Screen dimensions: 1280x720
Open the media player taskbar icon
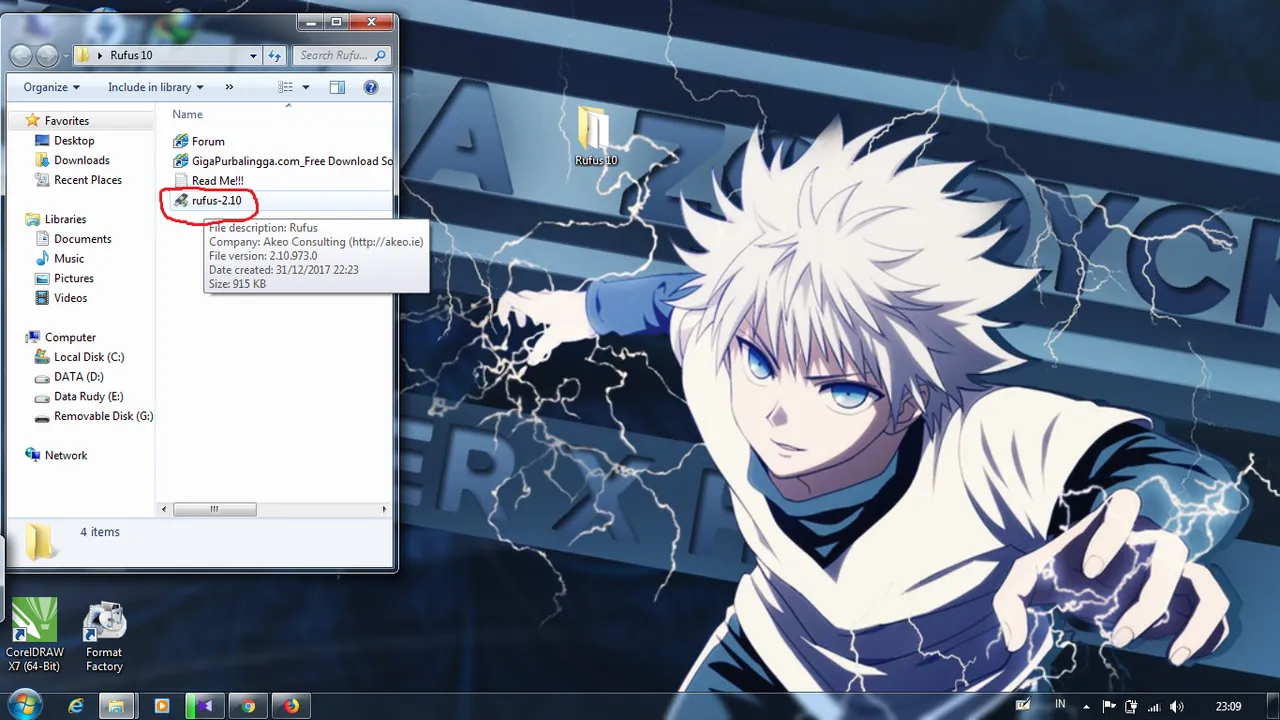(x=162, y=706)
